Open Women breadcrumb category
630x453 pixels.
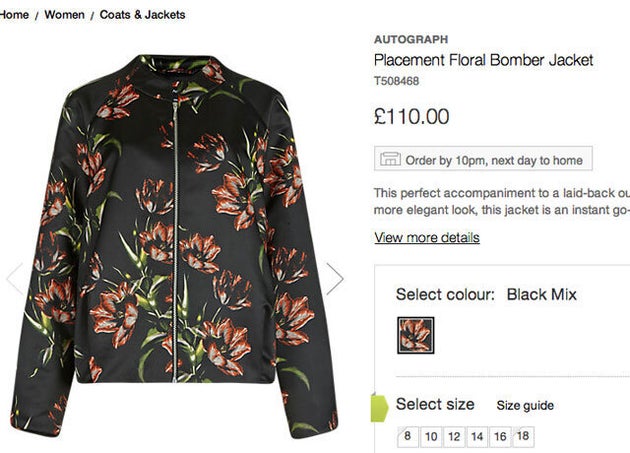pos(64,15)
